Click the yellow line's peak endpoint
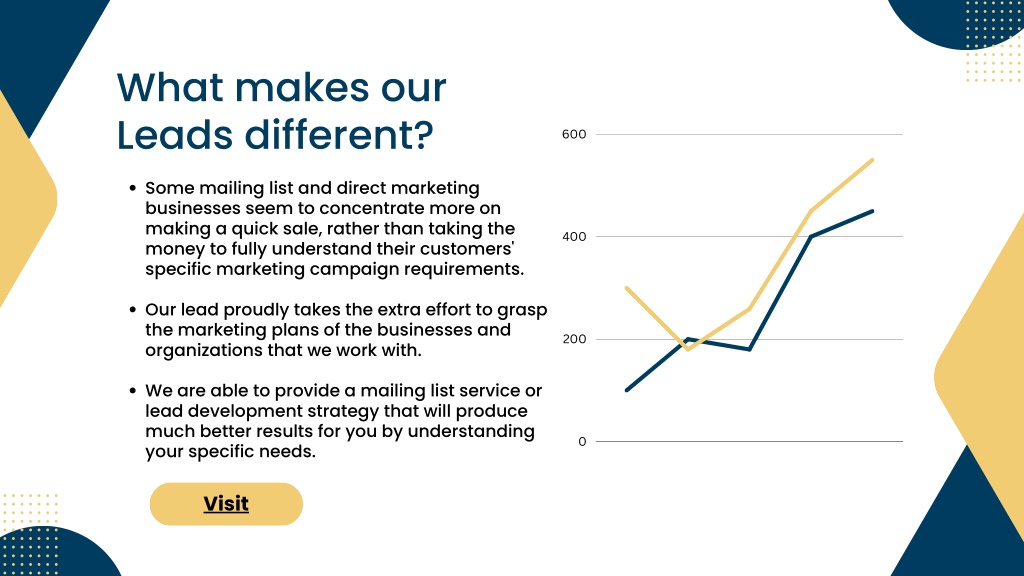This screenshot has width=1024, height=576. [872, 160]
